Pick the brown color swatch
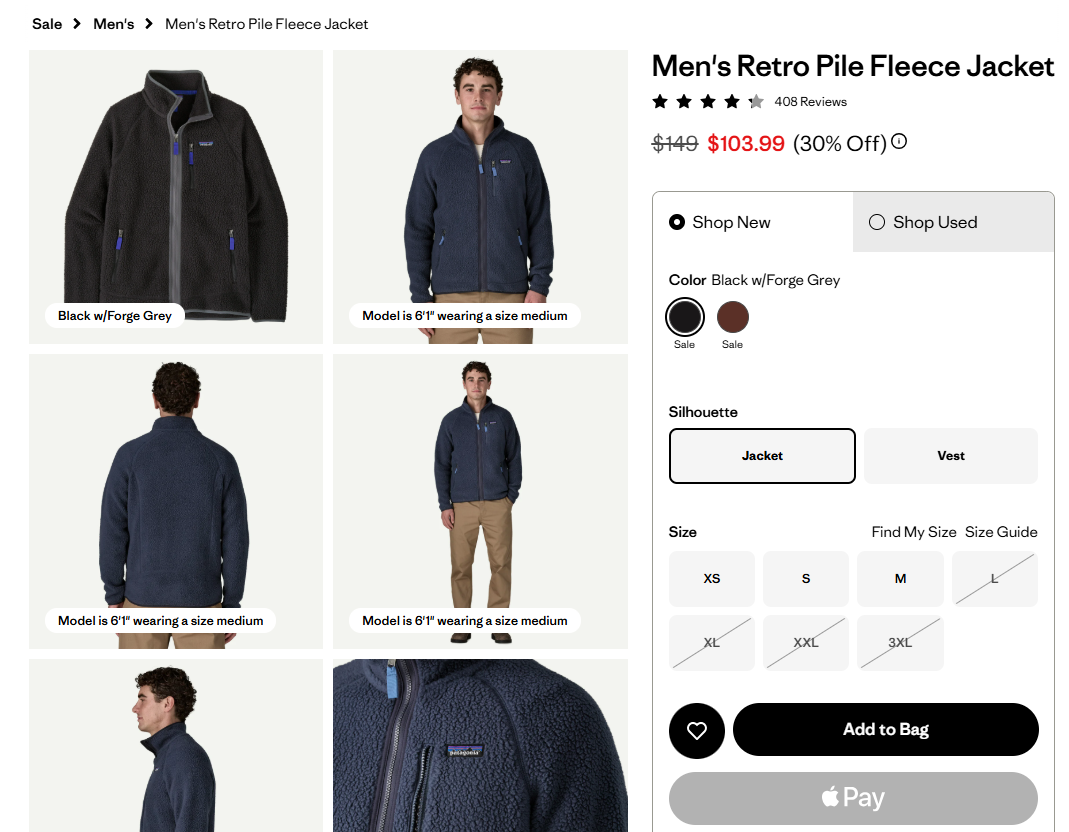This screenshot has height=832, width=1069. [x=733, y=318]
